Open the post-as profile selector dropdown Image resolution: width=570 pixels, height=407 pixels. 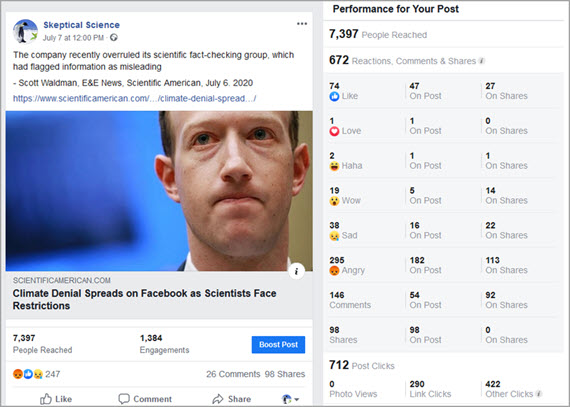tap(290, 399)
